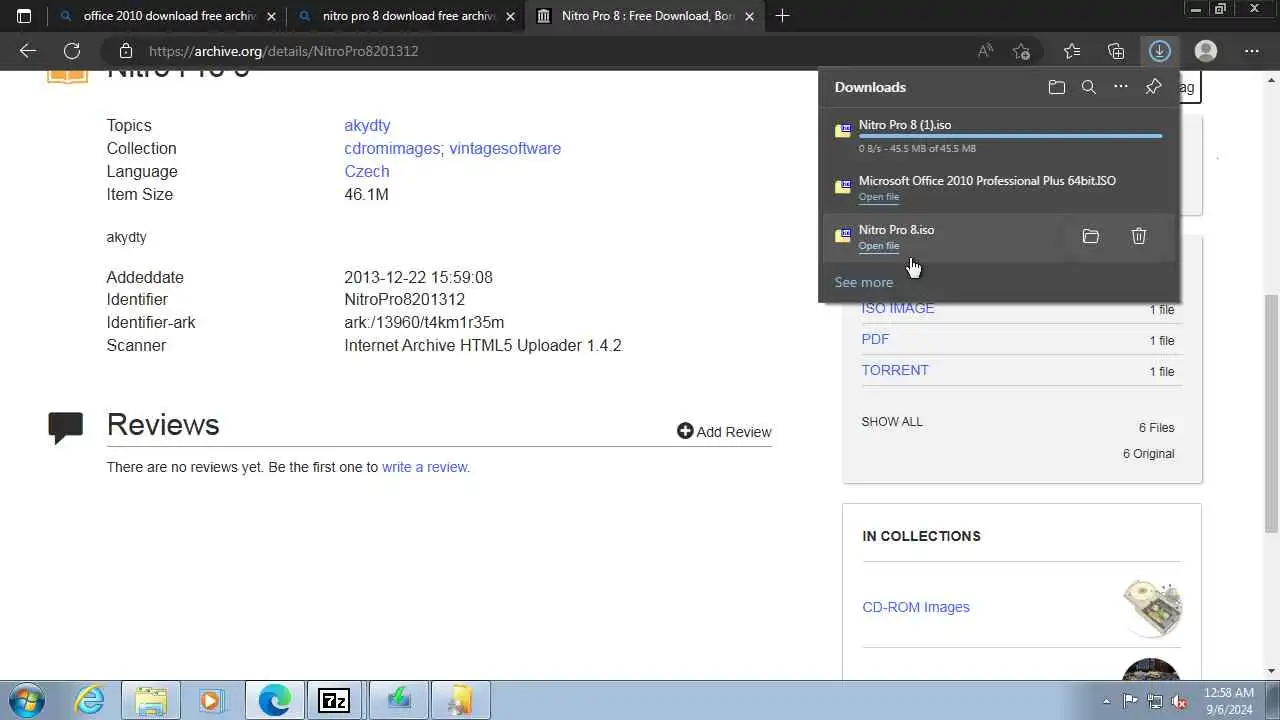The image size is (1280, 720).
Task: Open file for Microsoft Office 2010 ISO
Action: coord(879,197)
